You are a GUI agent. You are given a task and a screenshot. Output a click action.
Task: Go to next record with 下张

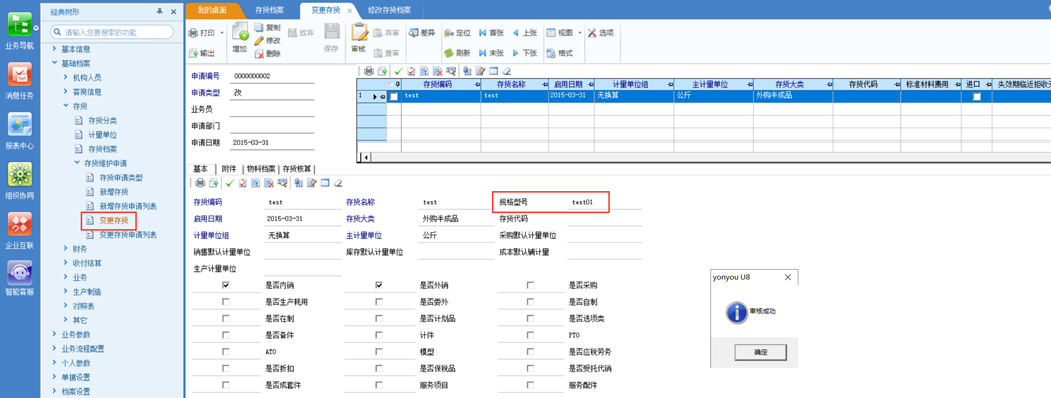tap(524, 53)
